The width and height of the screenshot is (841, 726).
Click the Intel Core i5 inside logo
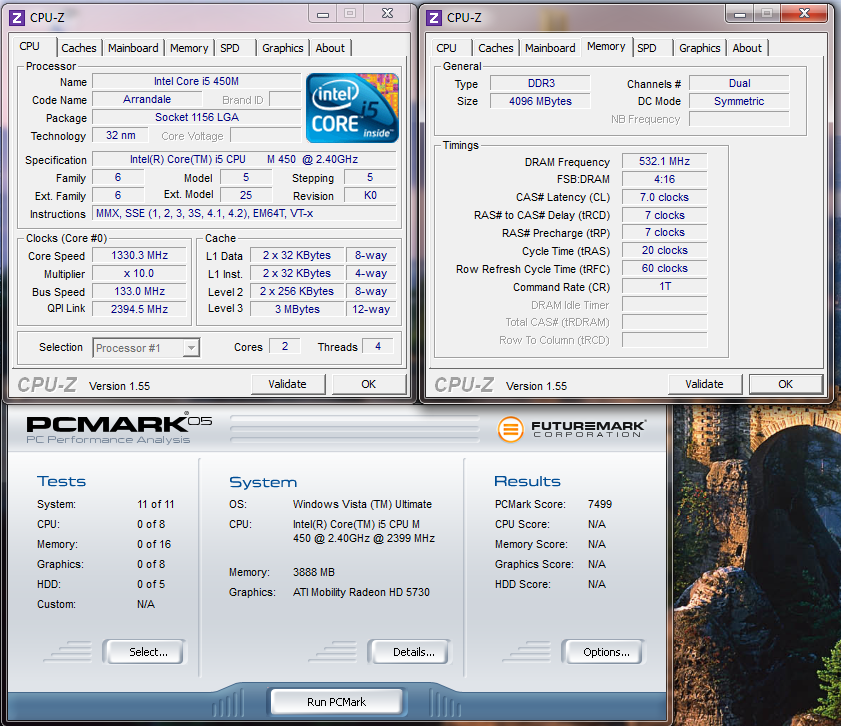352,108
